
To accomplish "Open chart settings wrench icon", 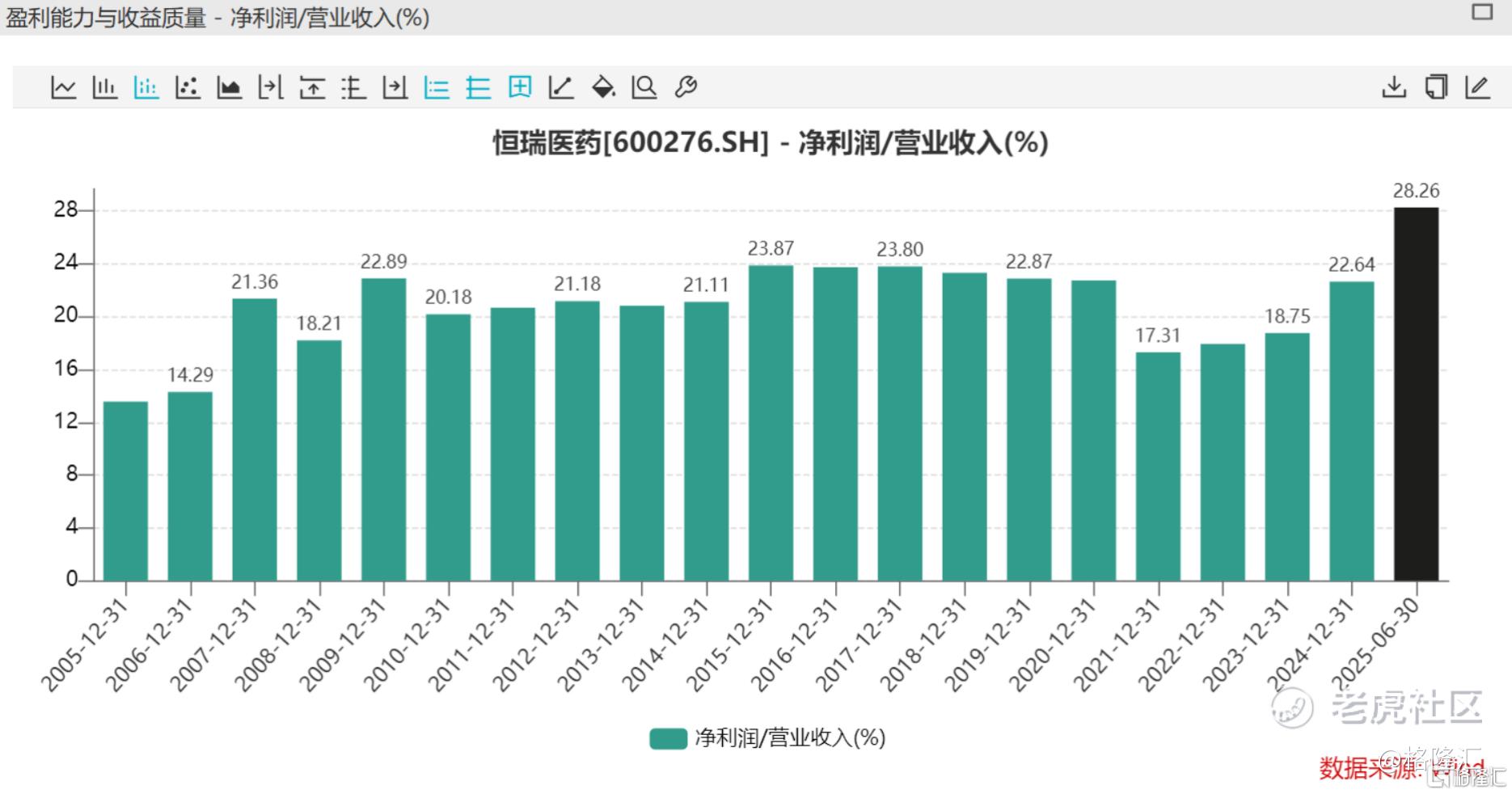I will coord(686,87).
